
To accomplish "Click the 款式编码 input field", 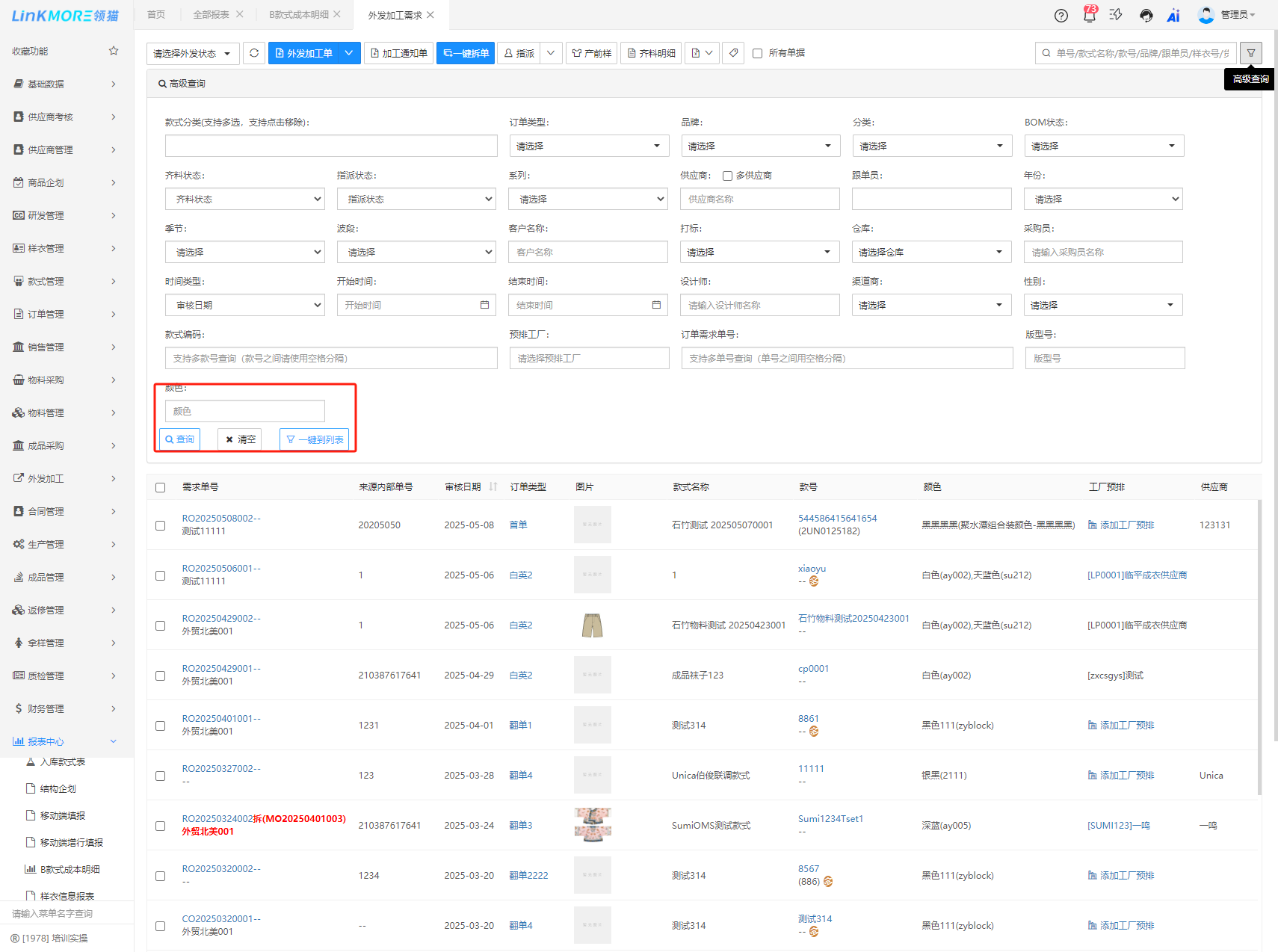I will point(330,358).
